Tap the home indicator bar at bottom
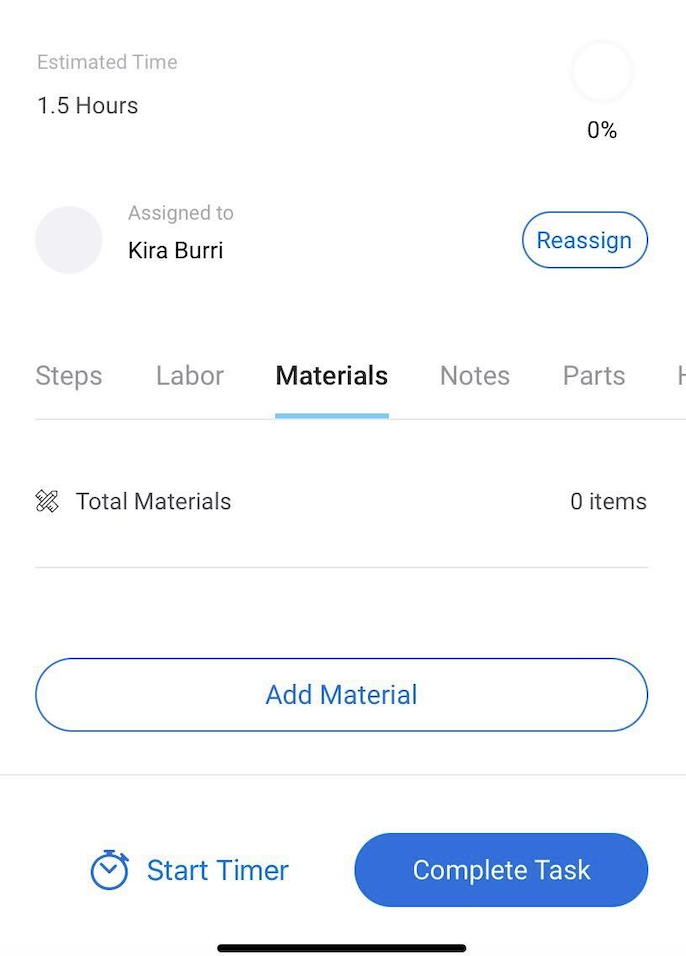 click(342, 947)
